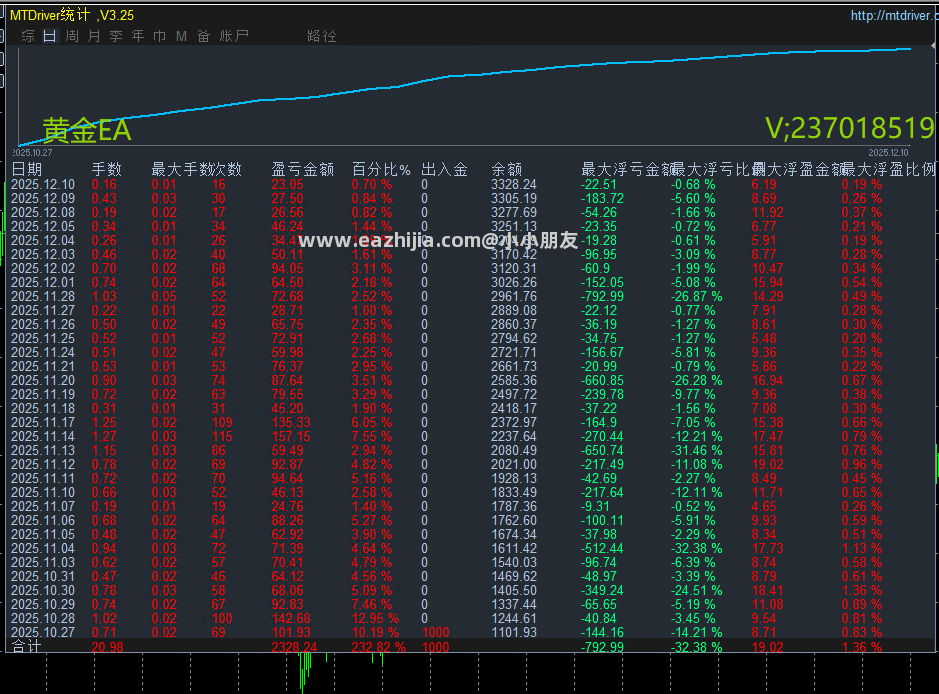Click the 2025.12.10 chart end date label
The image size is (939, 694).
[x=888, y=153]
